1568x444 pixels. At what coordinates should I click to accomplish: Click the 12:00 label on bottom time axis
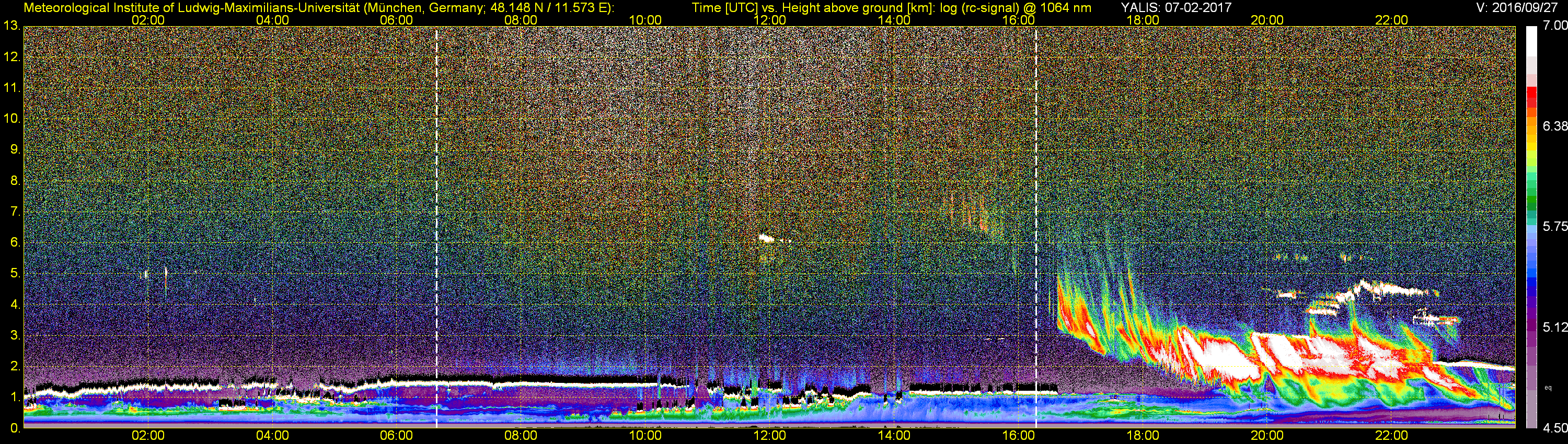coord(769,436)
